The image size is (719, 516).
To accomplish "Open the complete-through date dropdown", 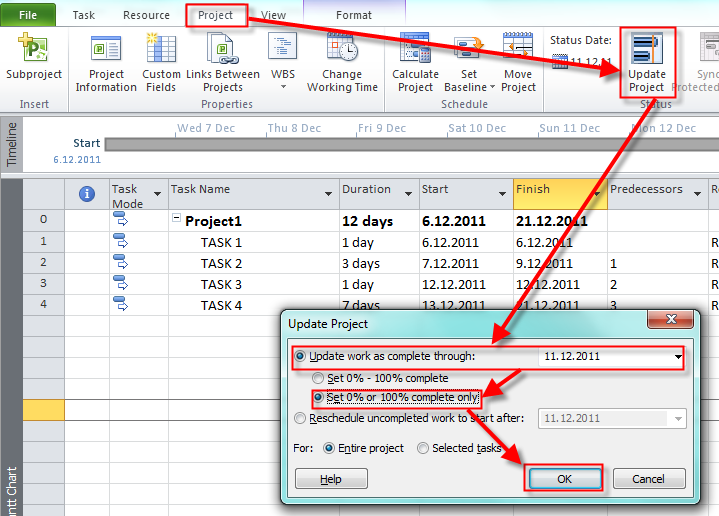I will point(678,356).
